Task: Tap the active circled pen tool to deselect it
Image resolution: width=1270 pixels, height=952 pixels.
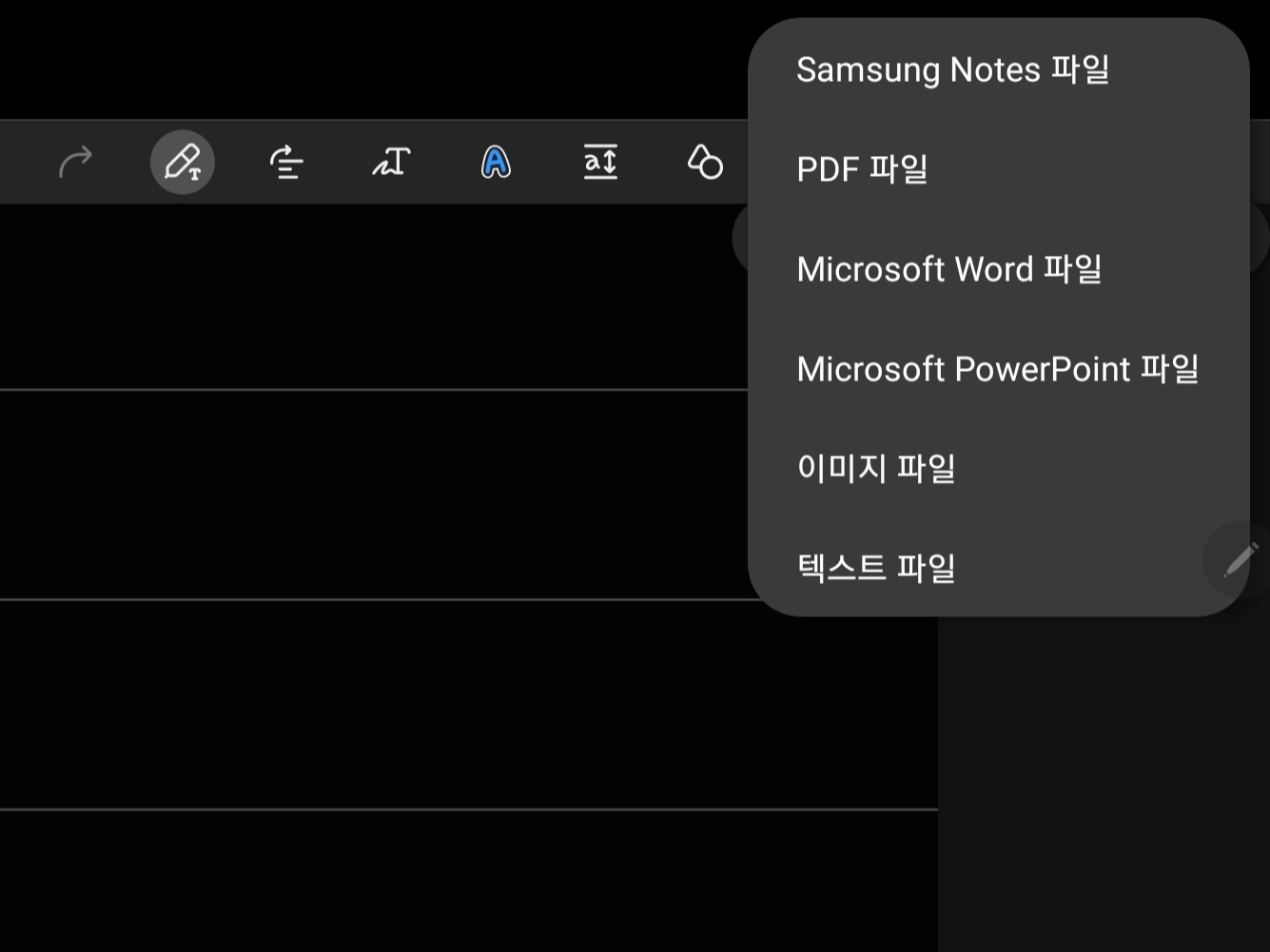Action: tap(183, 162)
